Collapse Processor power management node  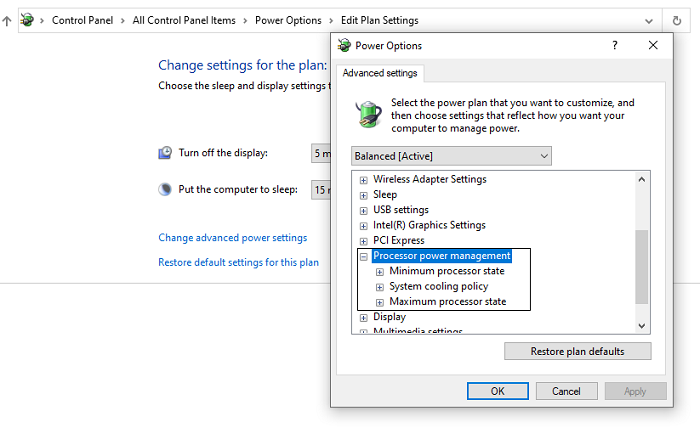pyautogui.click(x=364, y=256)
